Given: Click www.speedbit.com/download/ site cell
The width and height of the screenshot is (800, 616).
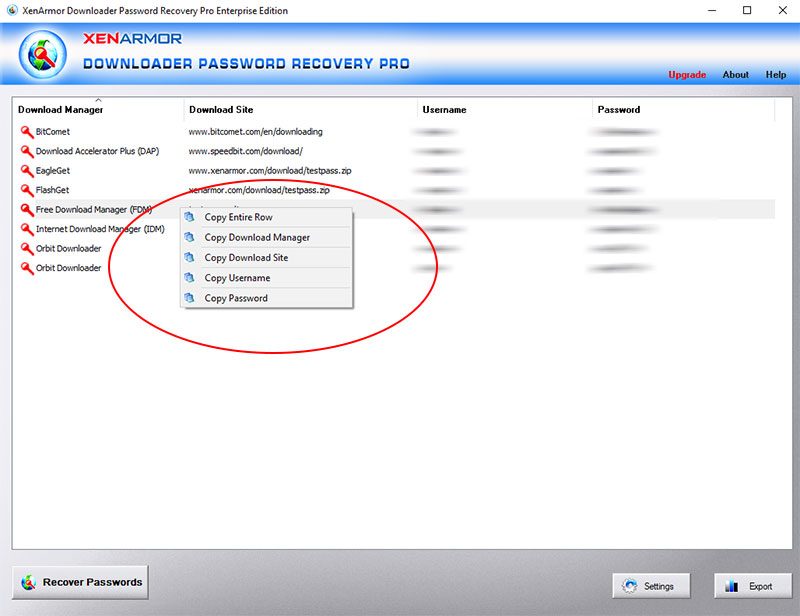Looking at the screenshot, I should (x=245, y=151).
